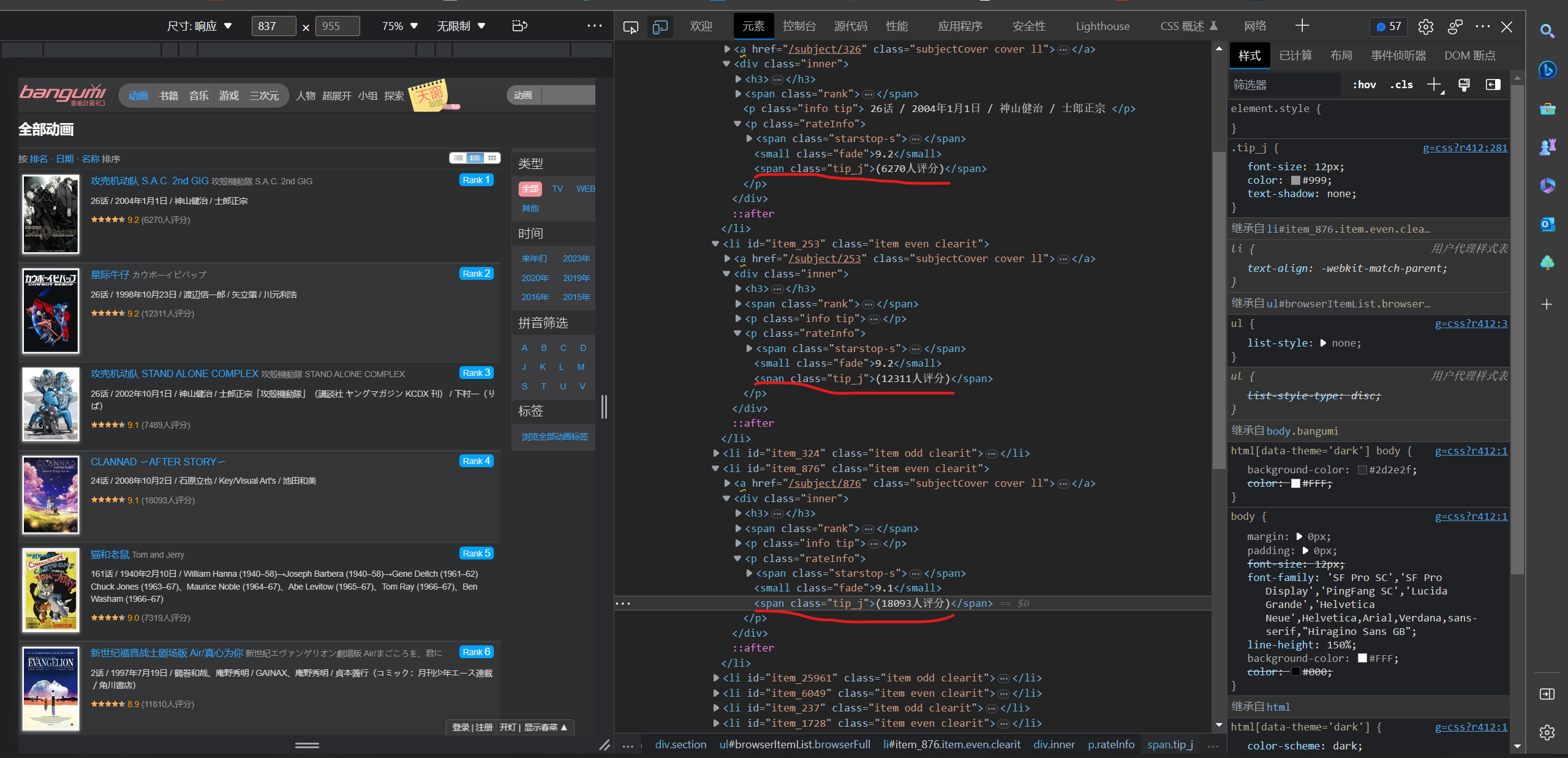The width and height of the screenshot is (1568, 758).
Task: Click the new style rule plus icon
Action: coord(1434,84)
